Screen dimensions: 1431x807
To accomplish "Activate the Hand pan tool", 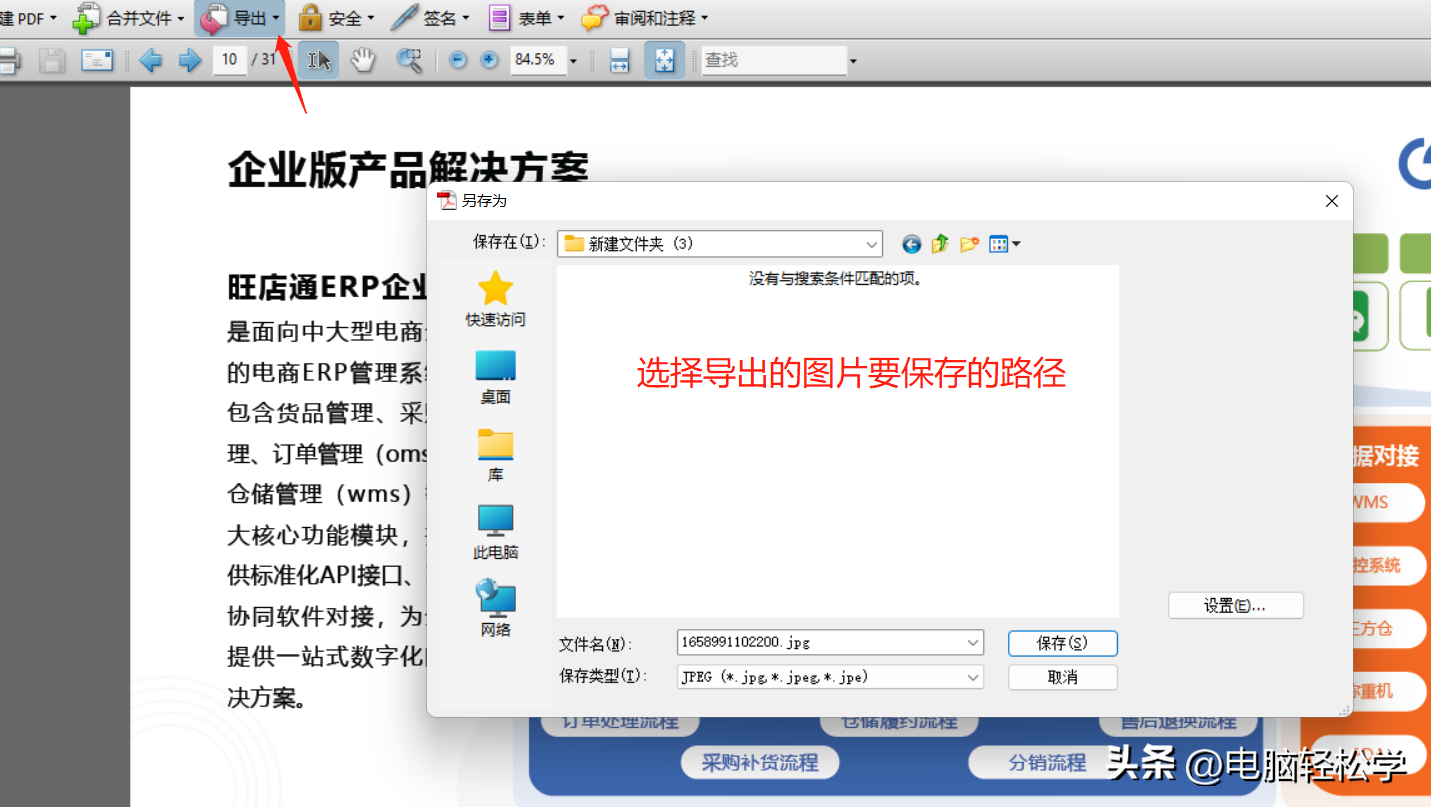I will [x=362, y=60].
